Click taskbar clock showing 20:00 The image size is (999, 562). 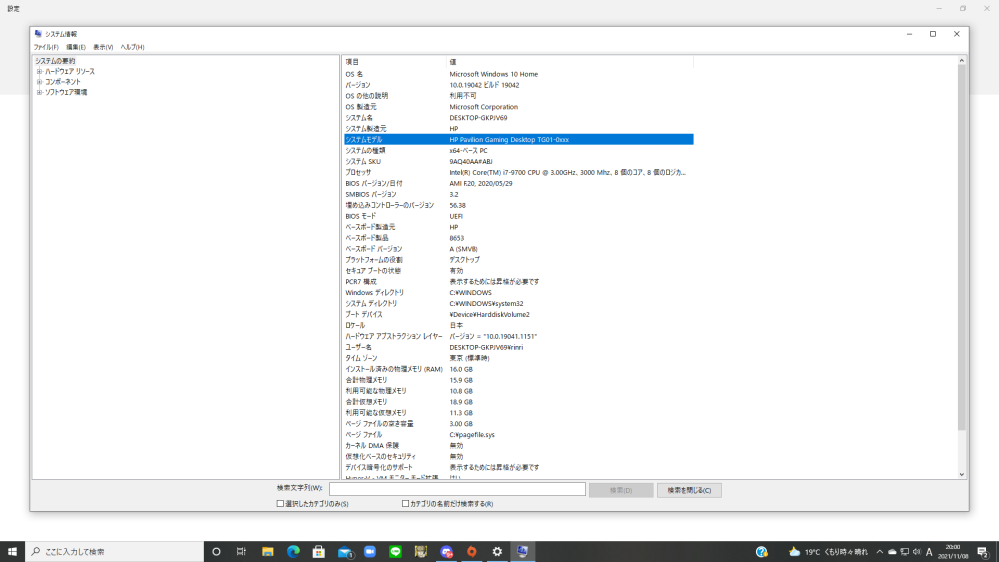(x=952, y=552)
